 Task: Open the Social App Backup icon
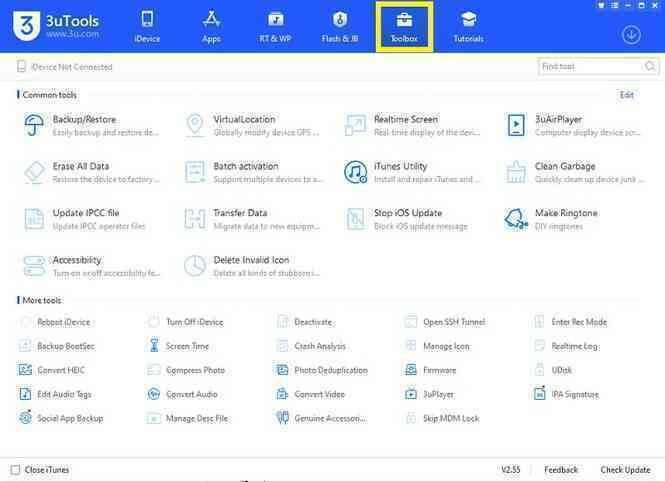click(x=25, y=418)
